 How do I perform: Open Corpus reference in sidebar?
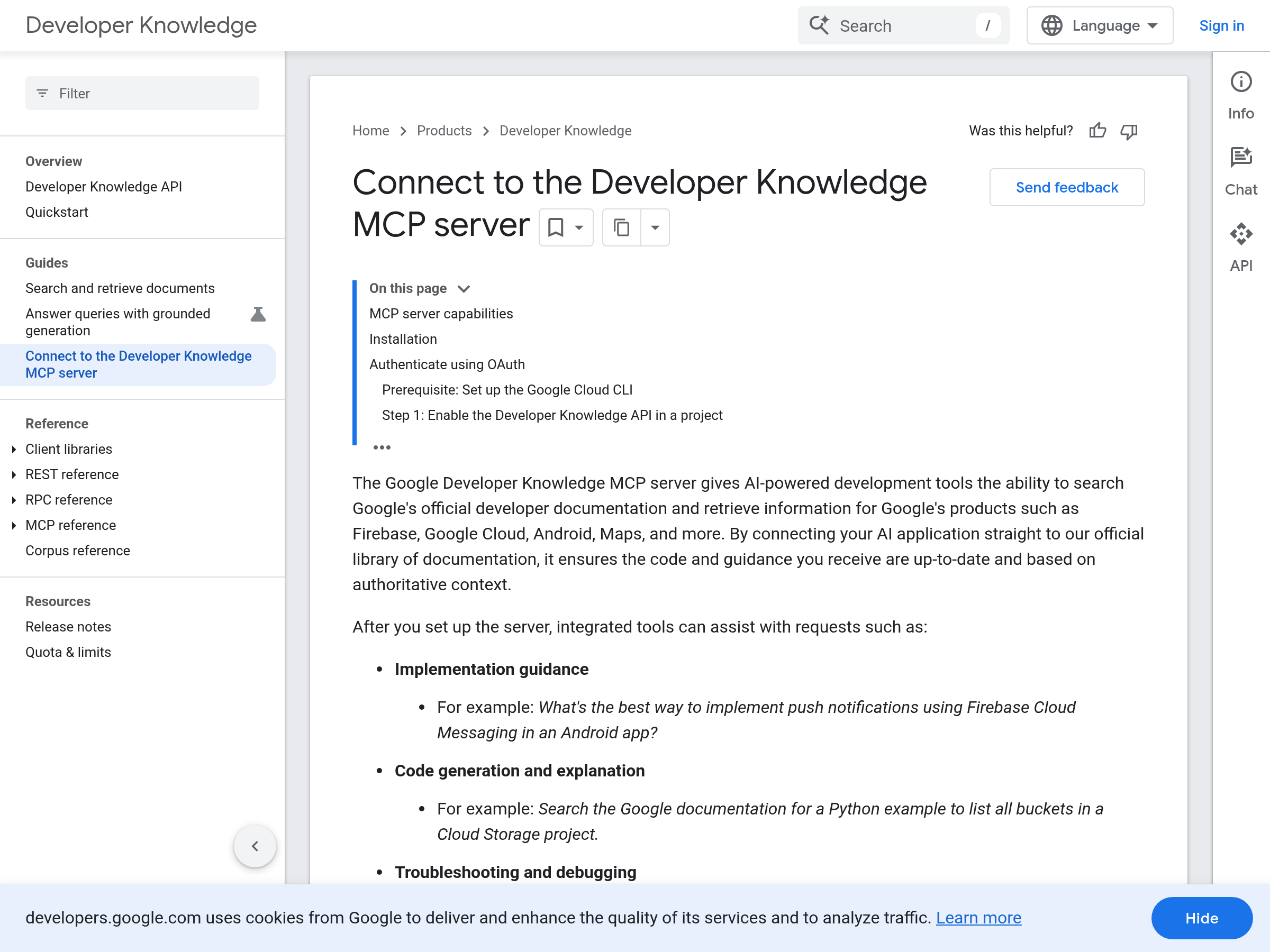click(77, 551)
